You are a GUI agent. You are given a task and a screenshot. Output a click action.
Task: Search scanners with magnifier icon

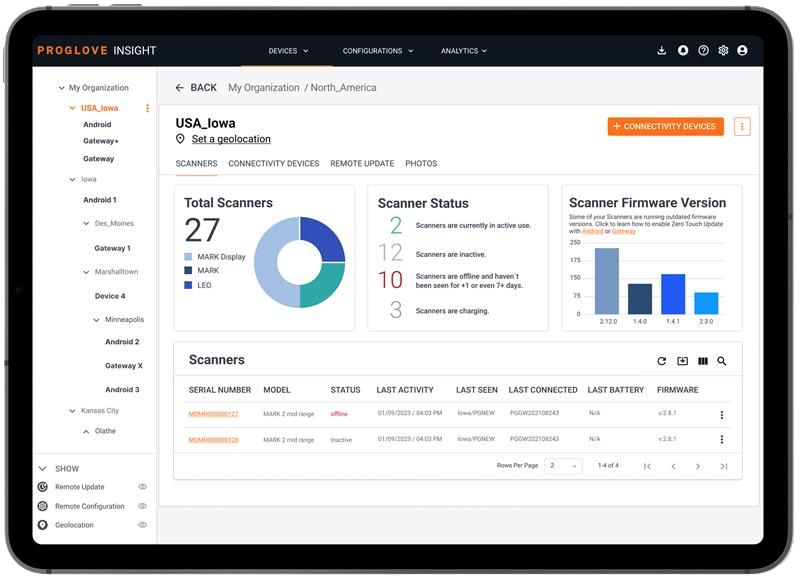(x=721, y=361)
